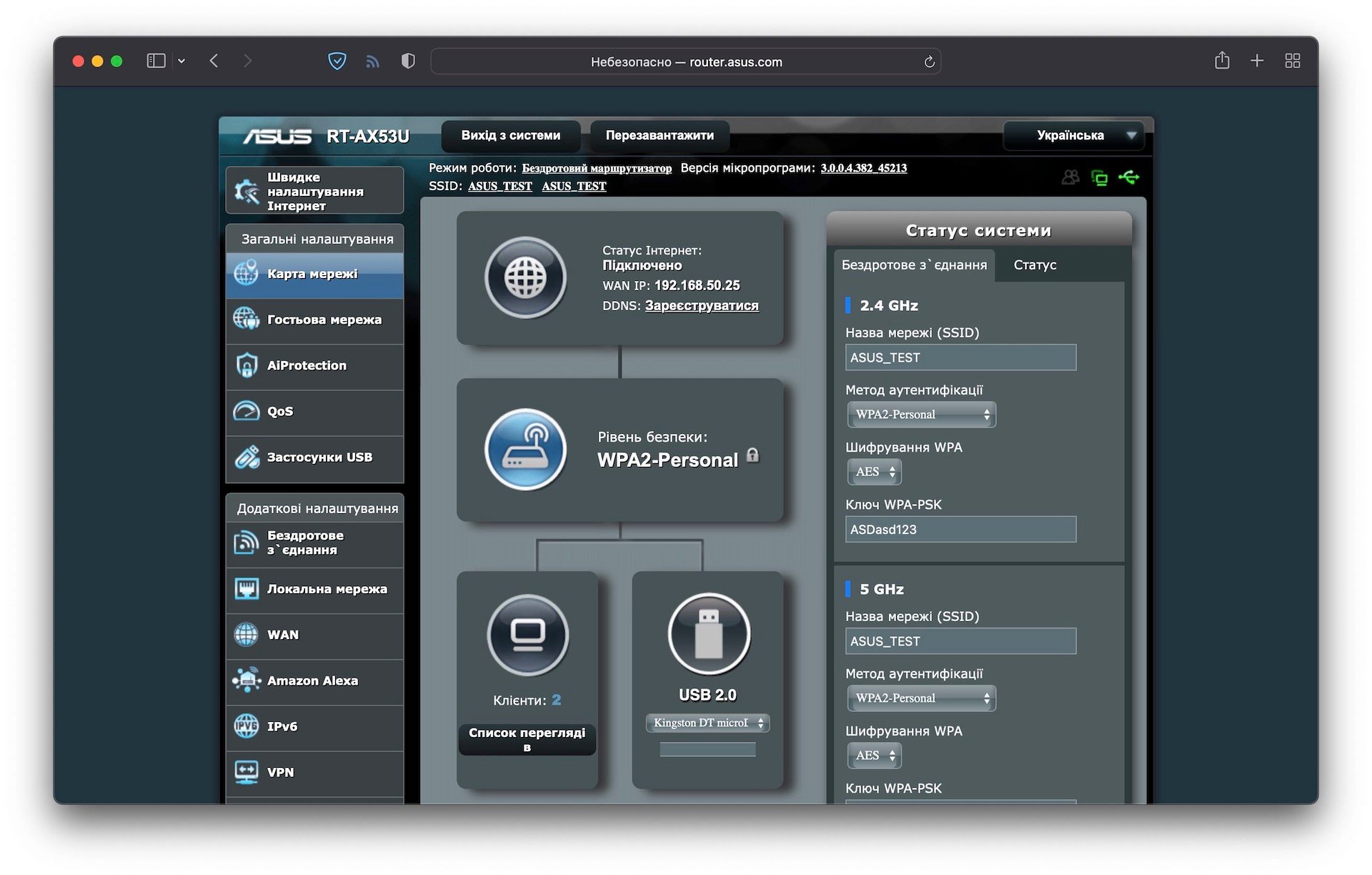Click the second ASUS_TEST SSID link

pos(574,186)
